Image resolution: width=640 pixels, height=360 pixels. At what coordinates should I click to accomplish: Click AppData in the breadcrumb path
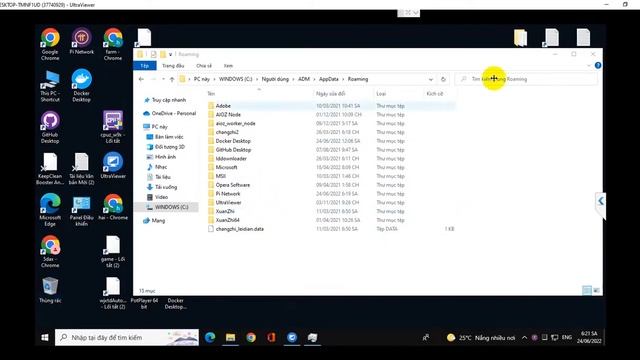coord(329,79)
